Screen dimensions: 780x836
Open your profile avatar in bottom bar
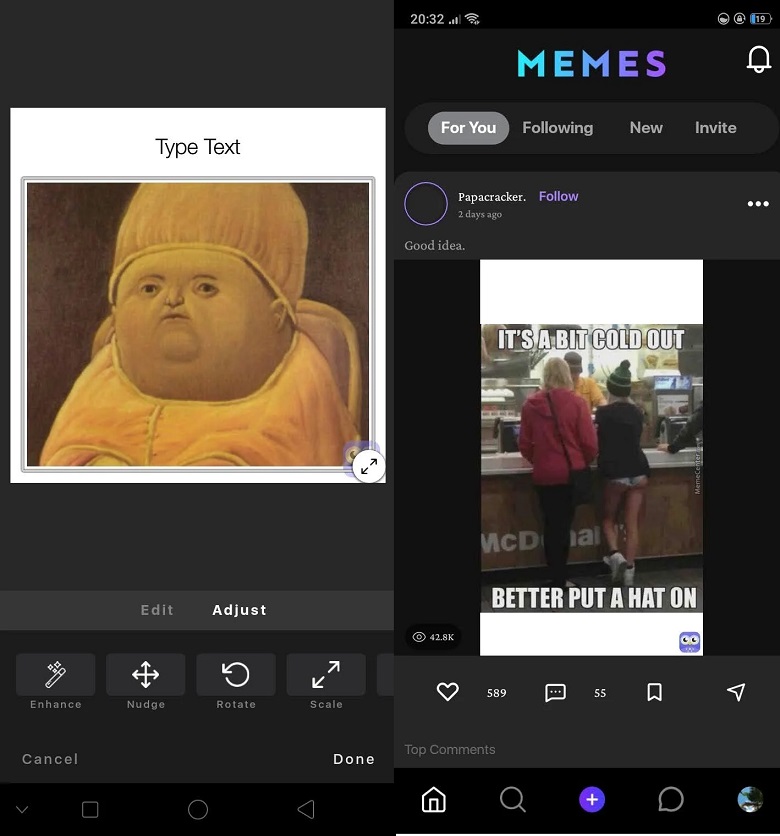click(x=750, y=799)
